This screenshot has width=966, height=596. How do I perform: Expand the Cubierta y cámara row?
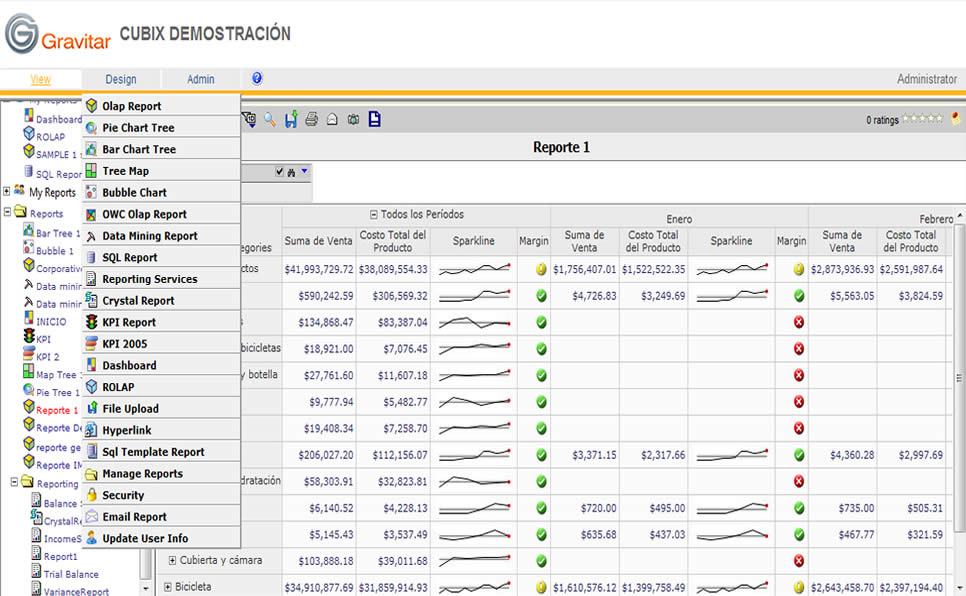click(x=172, y=560)
